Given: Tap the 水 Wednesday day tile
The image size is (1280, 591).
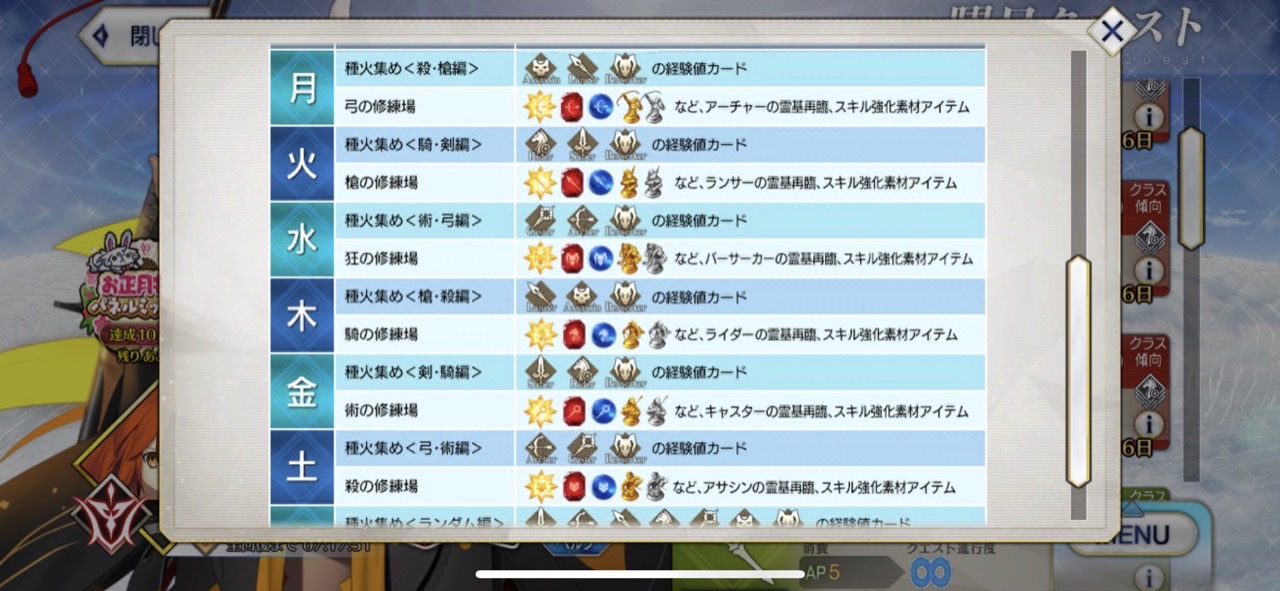Looking at the screenshot, I should click(x=301, y=240).
